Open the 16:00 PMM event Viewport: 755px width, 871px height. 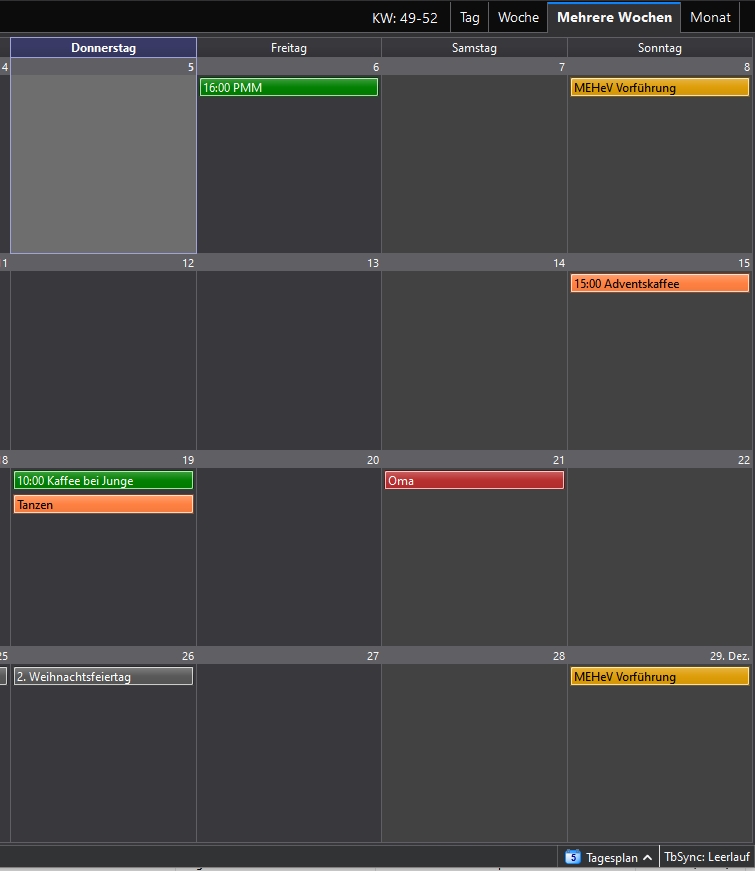289,87
